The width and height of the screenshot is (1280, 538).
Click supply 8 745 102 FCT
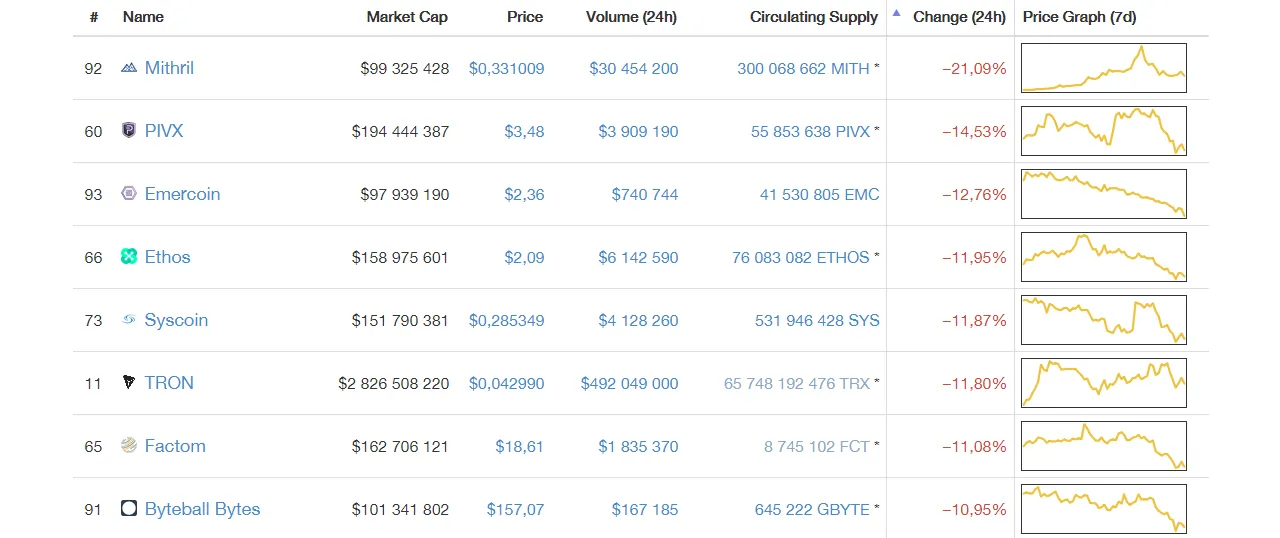tap(817, 447)
